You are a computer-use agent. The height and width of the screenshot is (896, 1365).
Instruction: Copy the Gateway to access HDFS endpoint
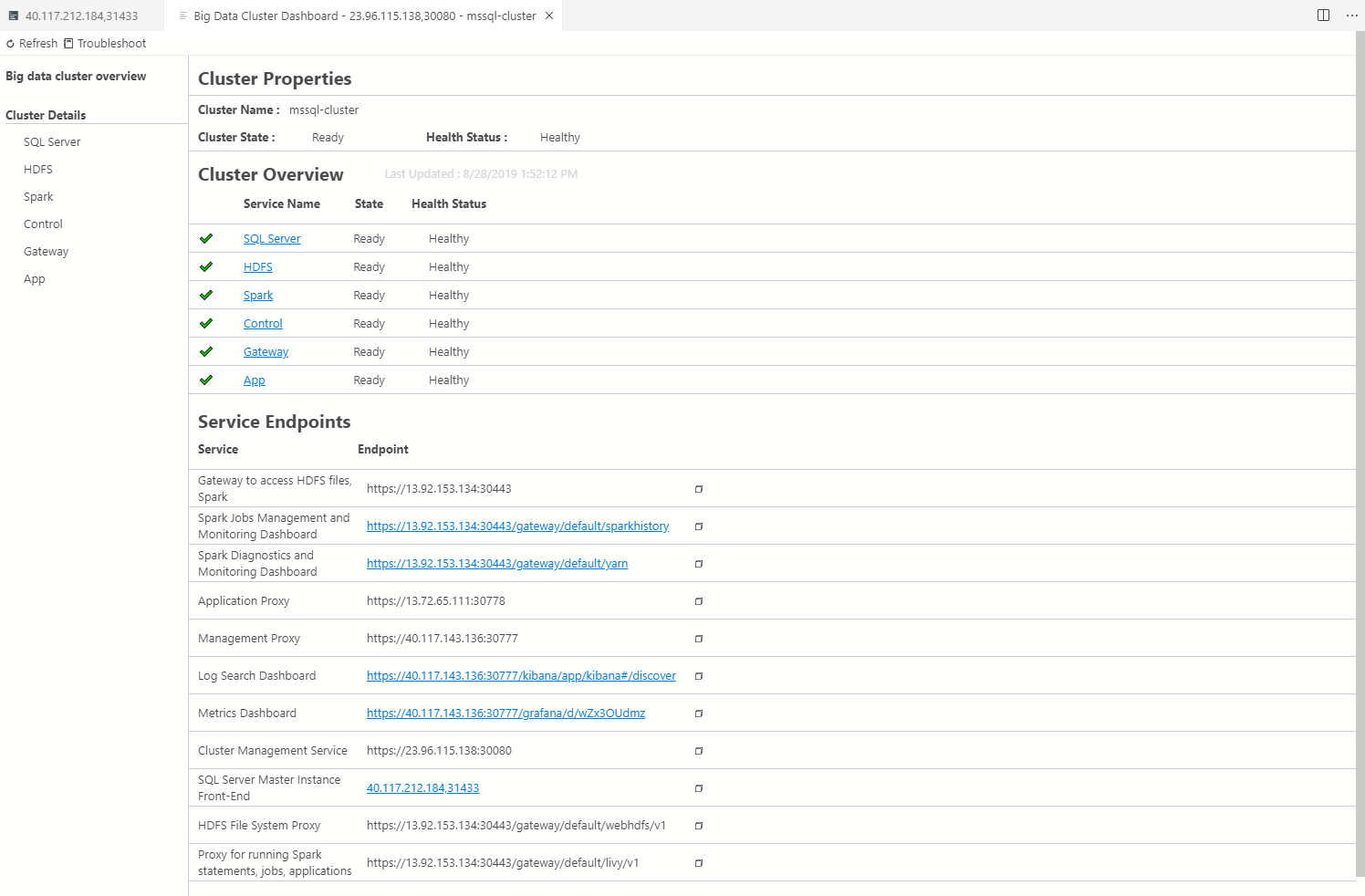point(699,489)
